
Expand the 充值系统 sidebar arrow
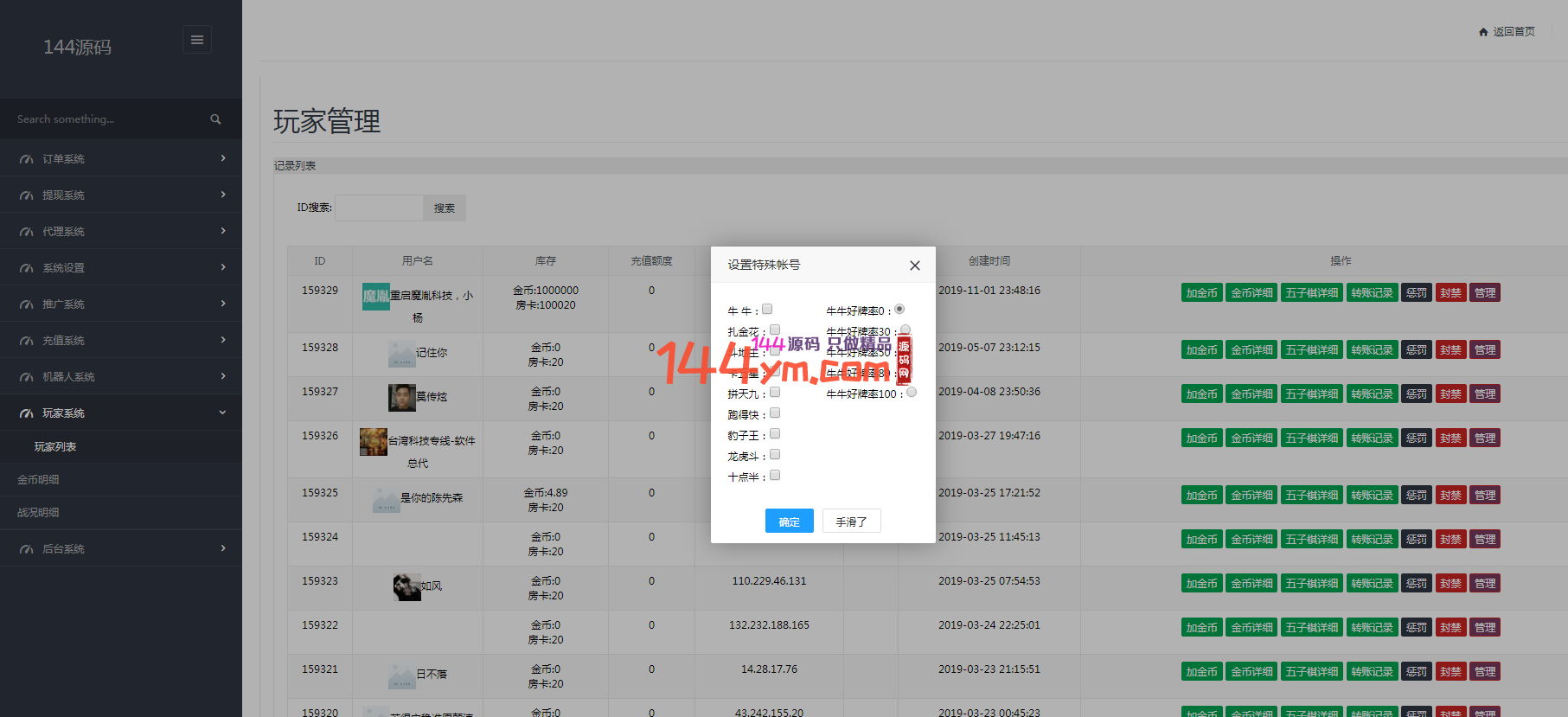[x=223, y=340]
